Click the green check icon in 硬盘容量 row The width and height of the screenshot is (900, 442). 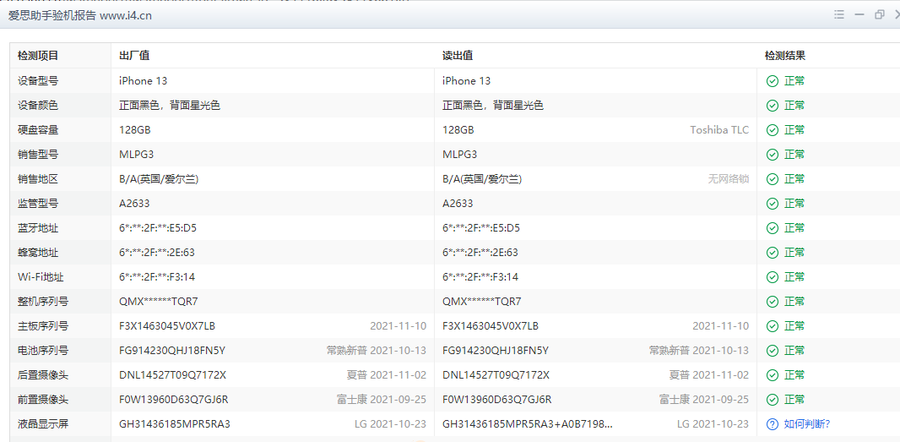pyautogui.click(x=773, y=130)
